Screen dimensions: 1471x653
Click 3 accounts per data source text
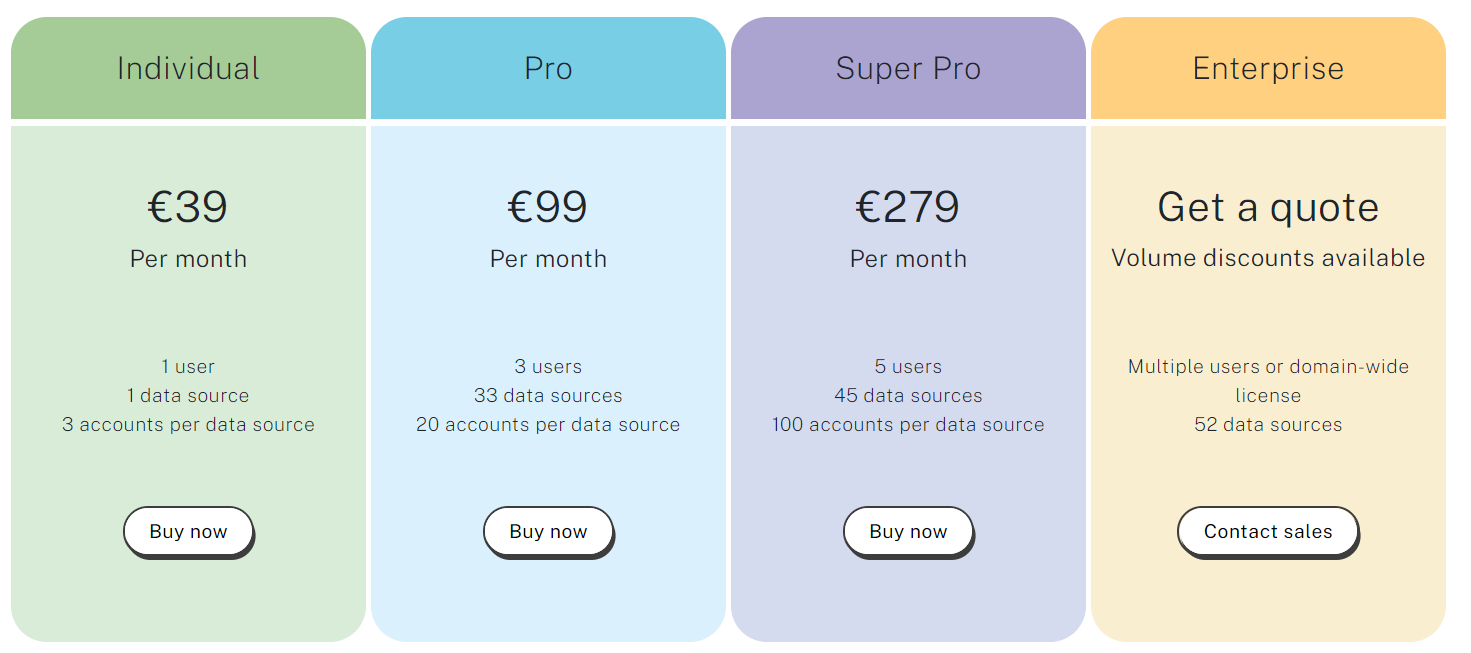point(188,425)
